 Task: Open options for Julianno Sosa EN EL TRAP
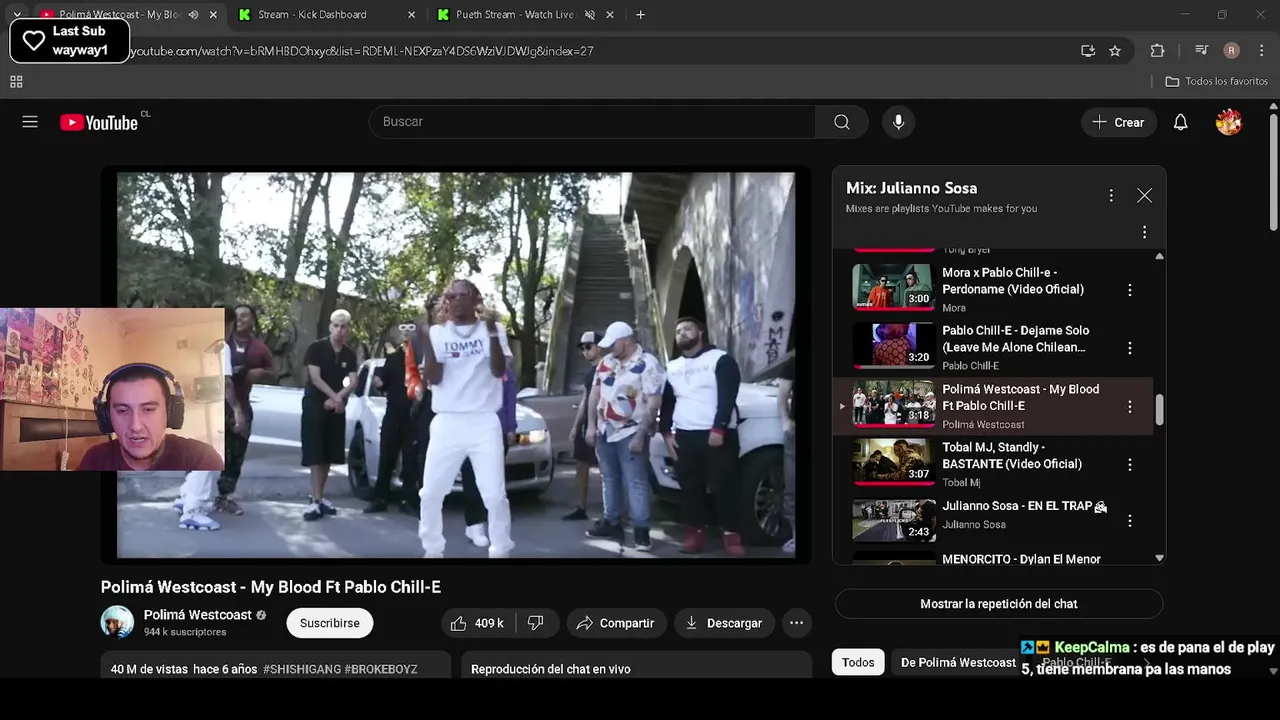1130,521
